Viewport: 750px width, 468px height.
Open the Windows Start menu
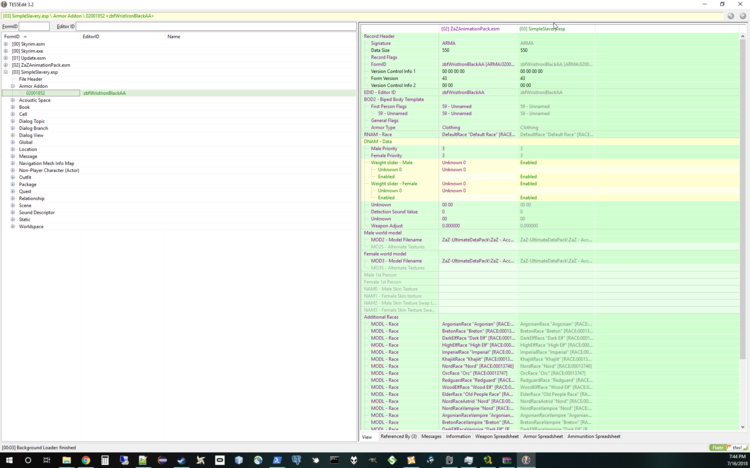(9, 460)
